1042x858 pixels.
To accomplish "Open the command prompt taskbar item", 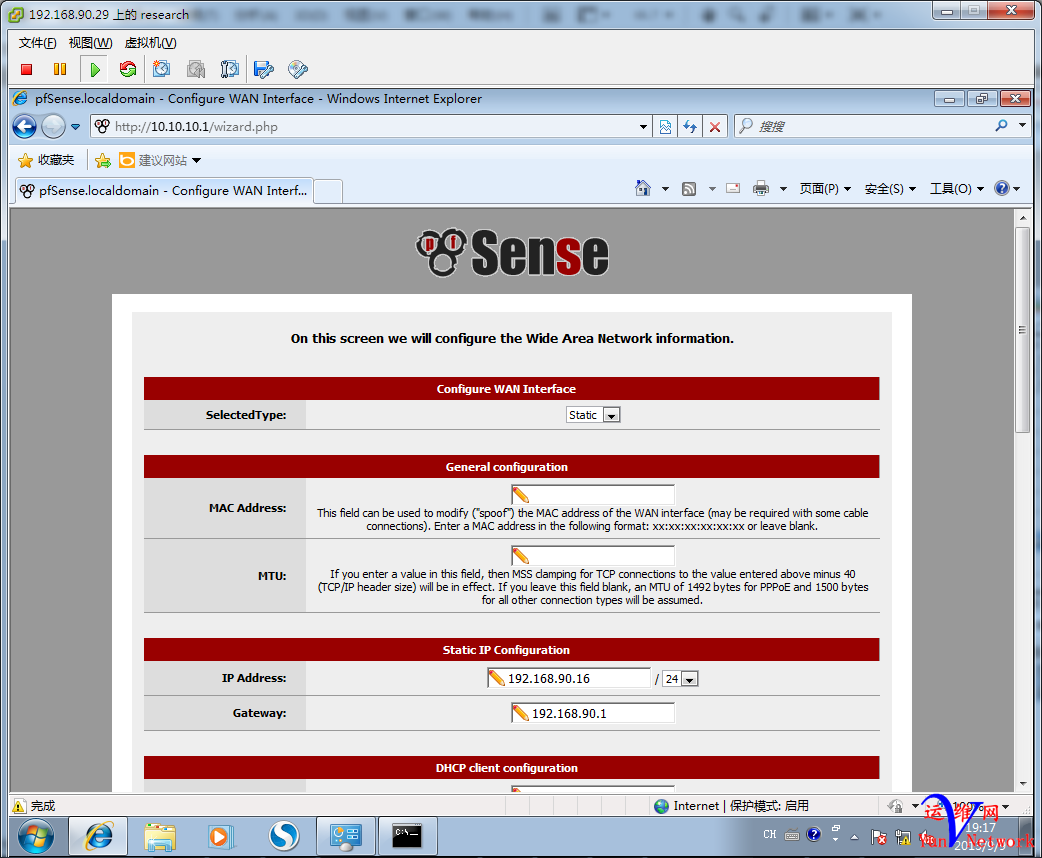I will point(407,836).
